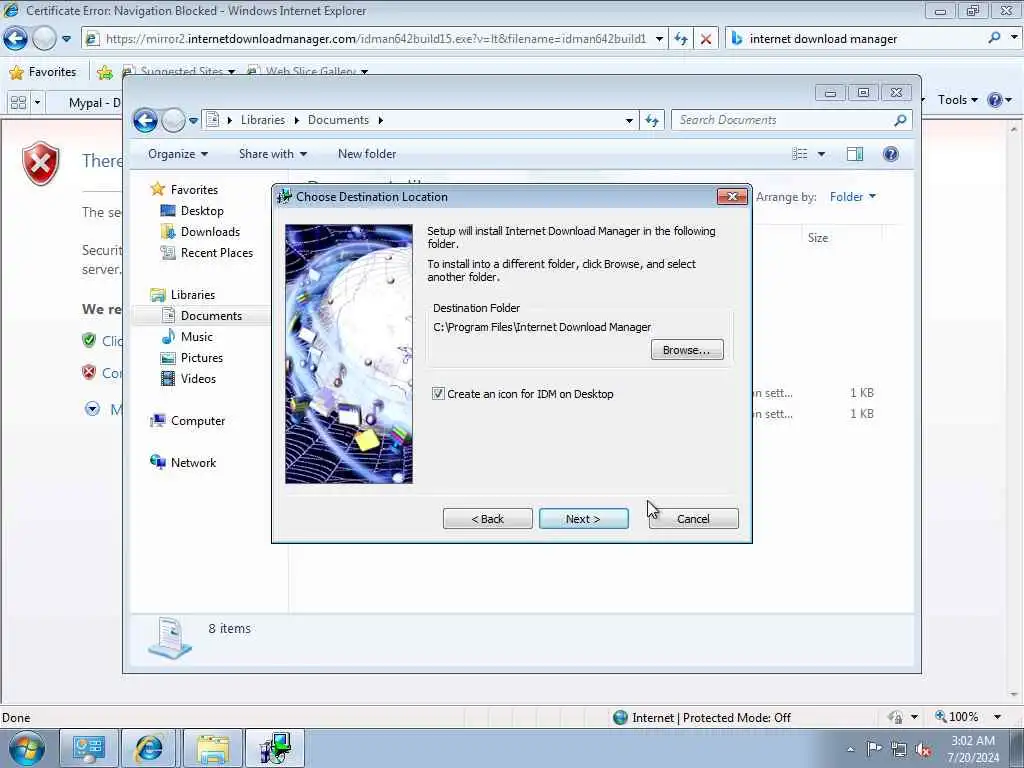Select the Videos library
1024x768 pixels.
point(198,378)
